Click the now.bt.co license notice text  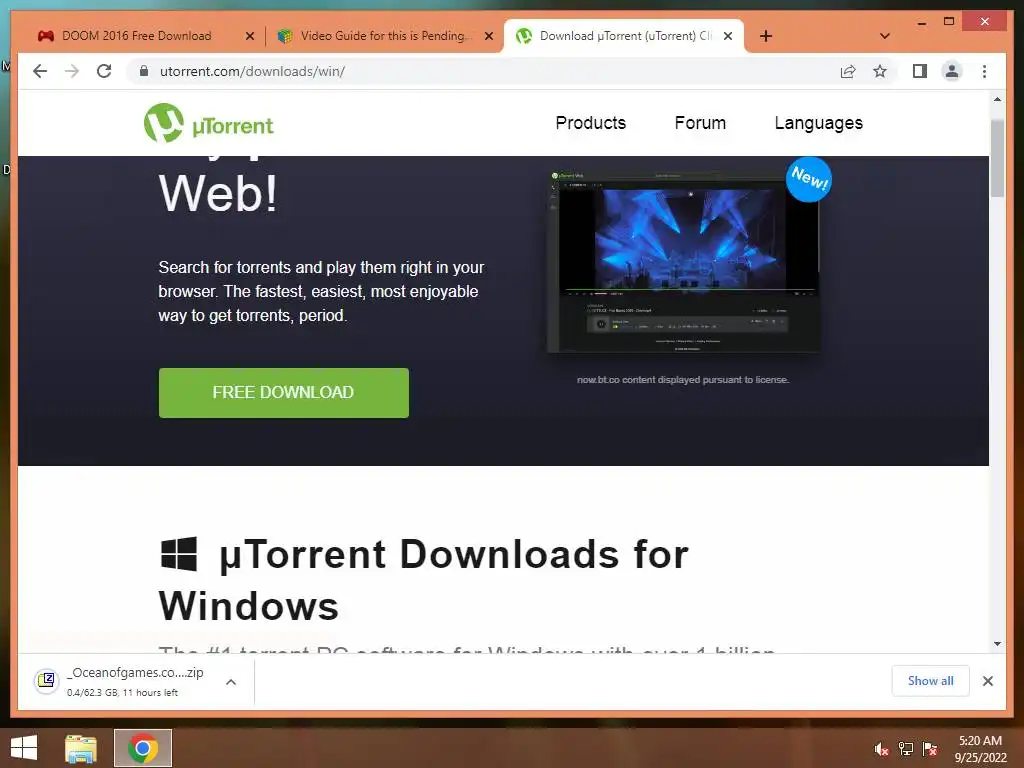[683, 379]
